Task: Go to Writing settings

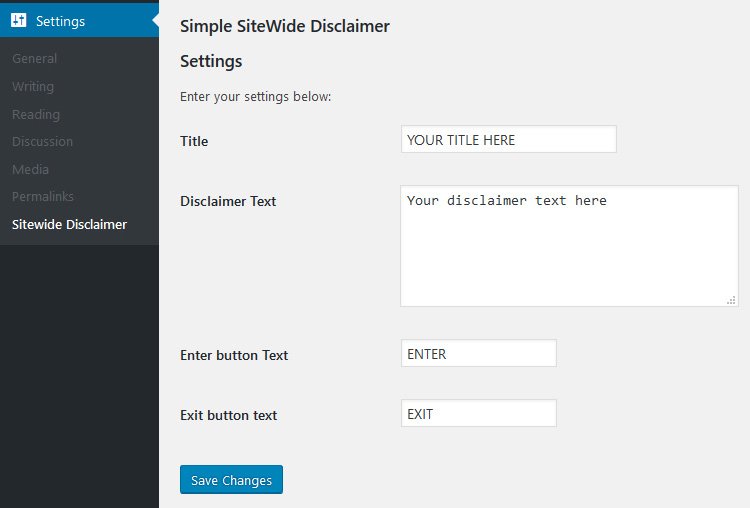Action: point(33,87)
